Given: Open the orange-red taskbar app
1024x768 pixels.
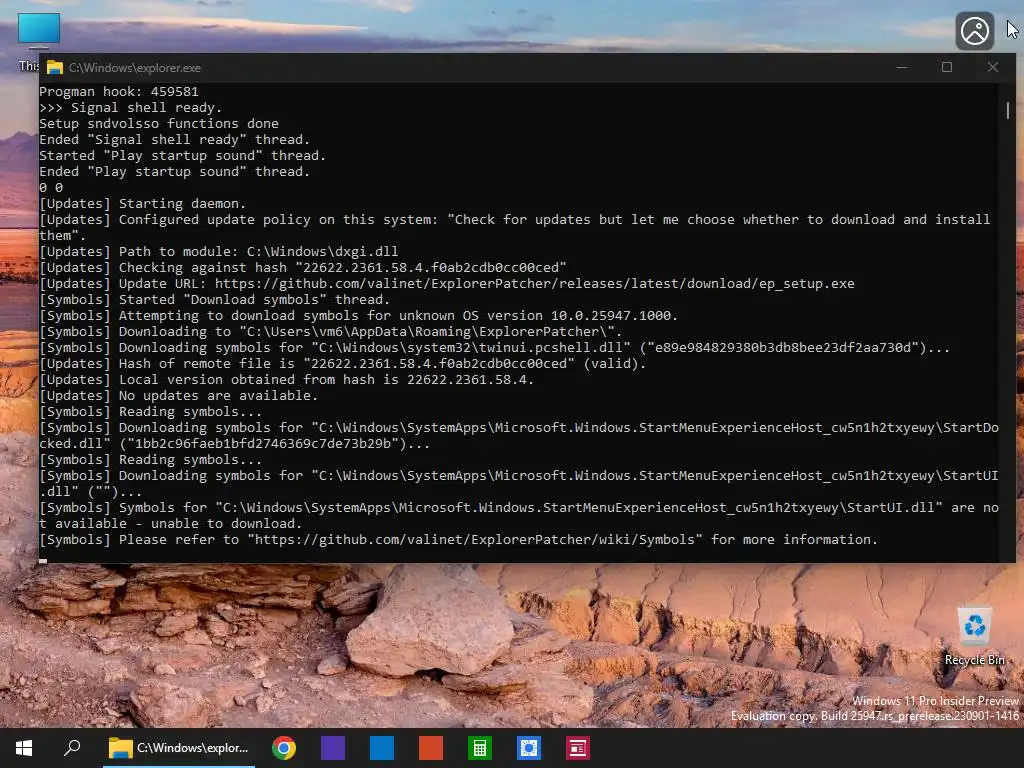Looking at the screenshot, I should click(x=431, y=748).
